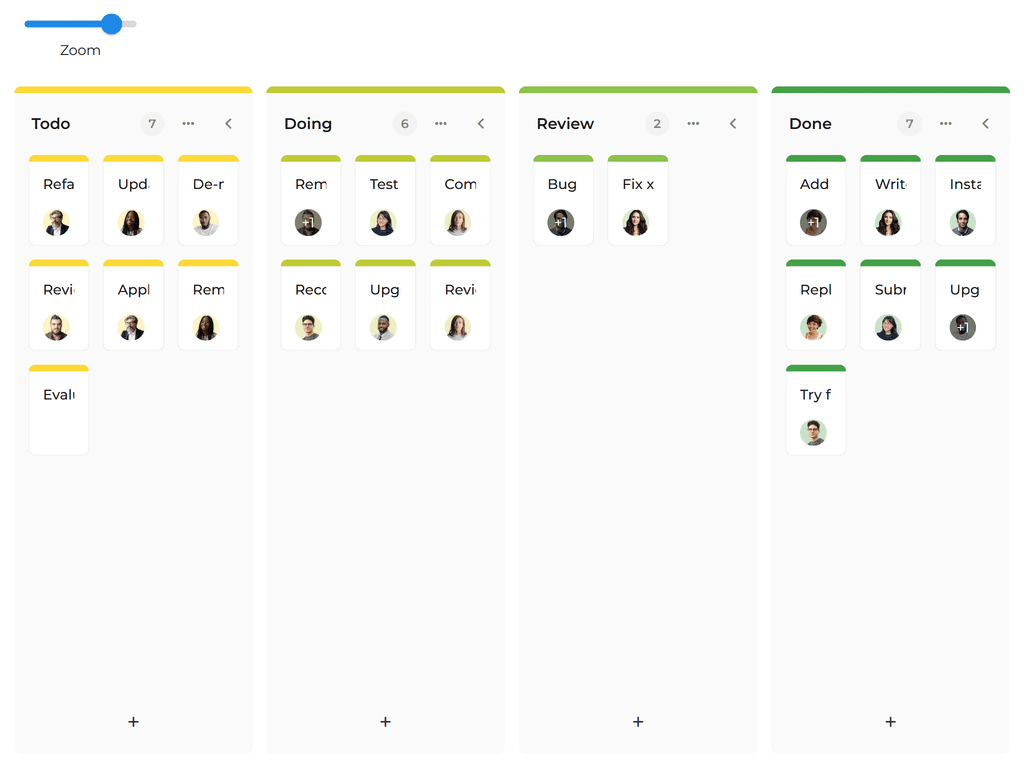Open the Review column more options menu
This screenshot has height=768, width=1024.
tap(693, 124)
